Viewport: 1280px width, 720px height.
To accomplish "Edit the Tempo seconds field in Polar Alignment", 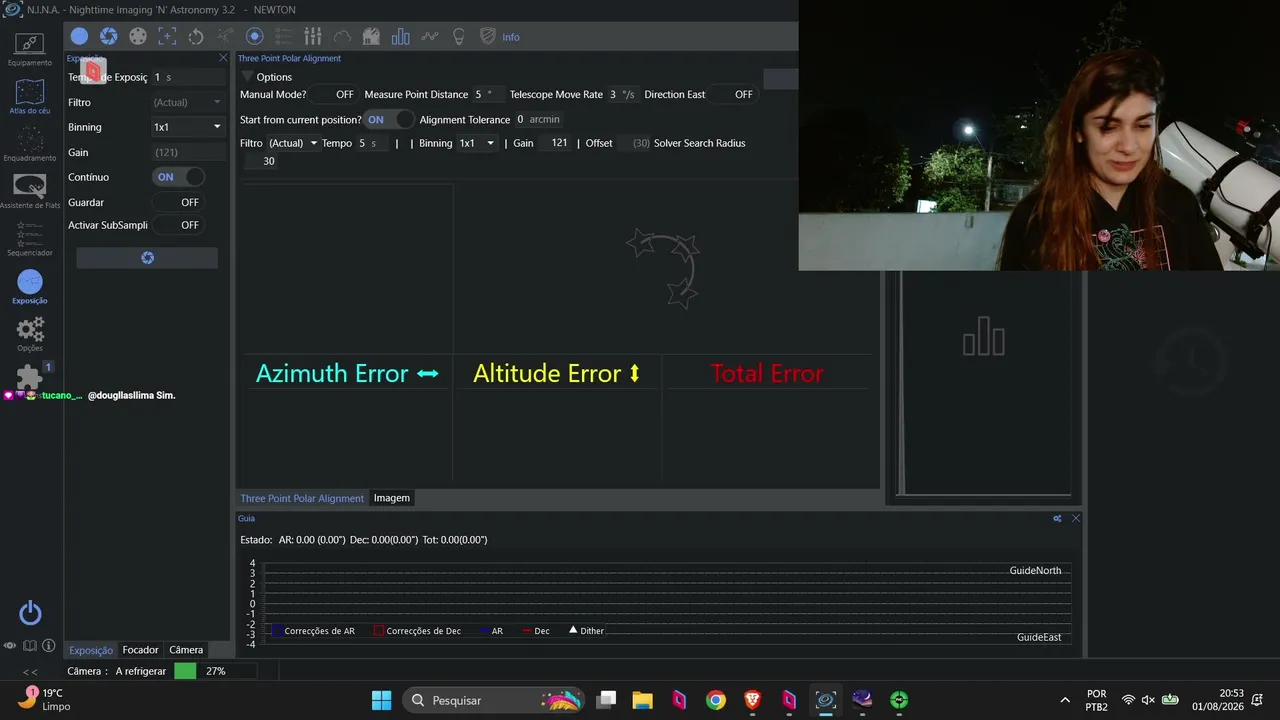I will [372, 143].
